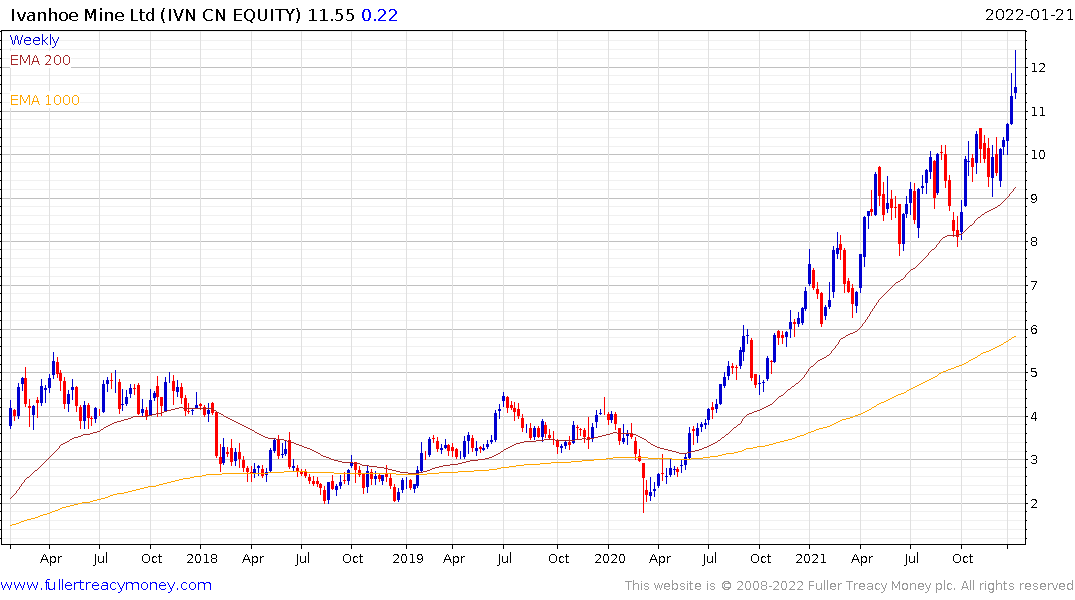Click the end of the EMA 200 line
This screenshot has height=600, width=1075.
(x=1015, y=188)
